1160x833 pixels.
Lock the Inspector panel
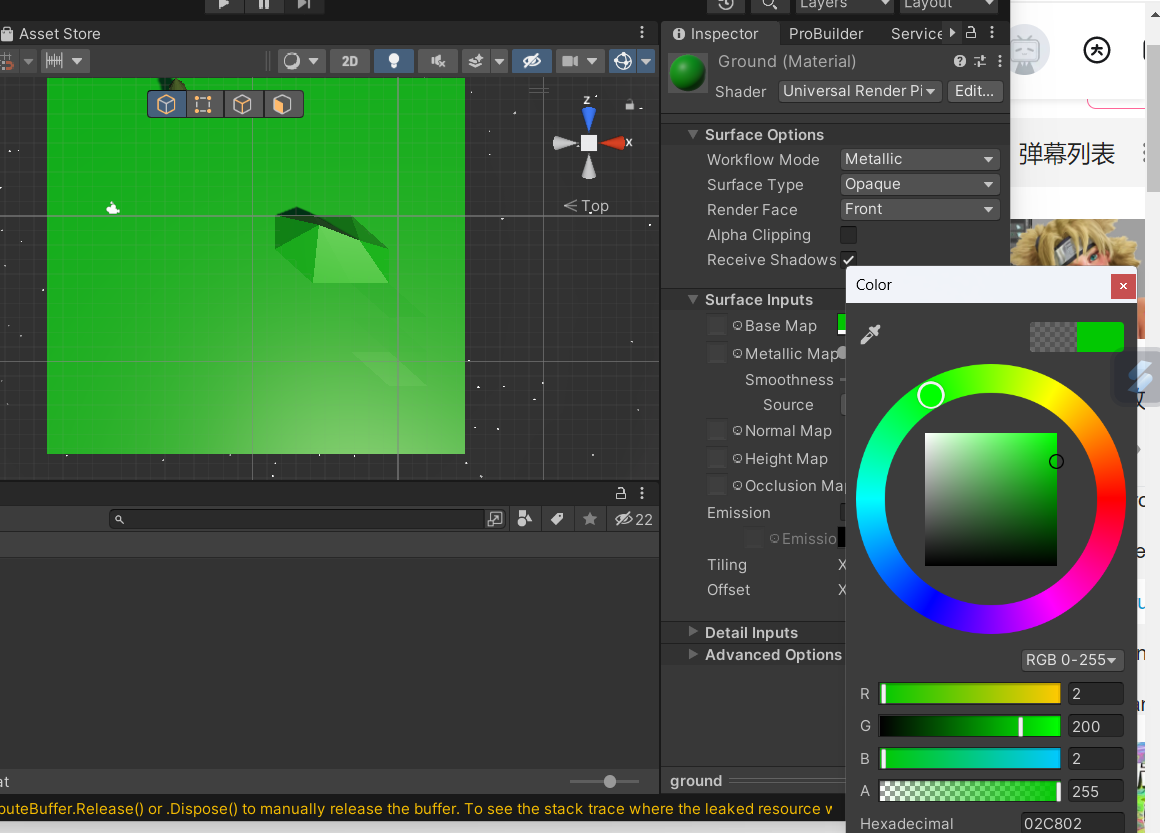tap(971, 33)
